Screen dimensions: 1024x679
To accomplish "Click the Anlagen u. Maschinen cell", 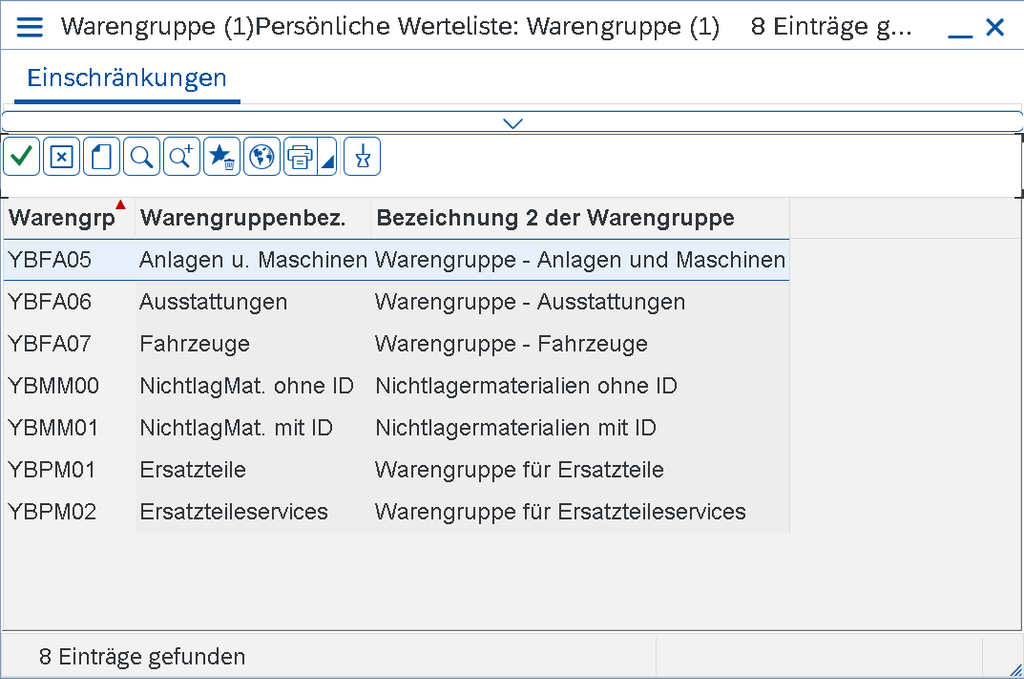I will [x=253, y=260].
